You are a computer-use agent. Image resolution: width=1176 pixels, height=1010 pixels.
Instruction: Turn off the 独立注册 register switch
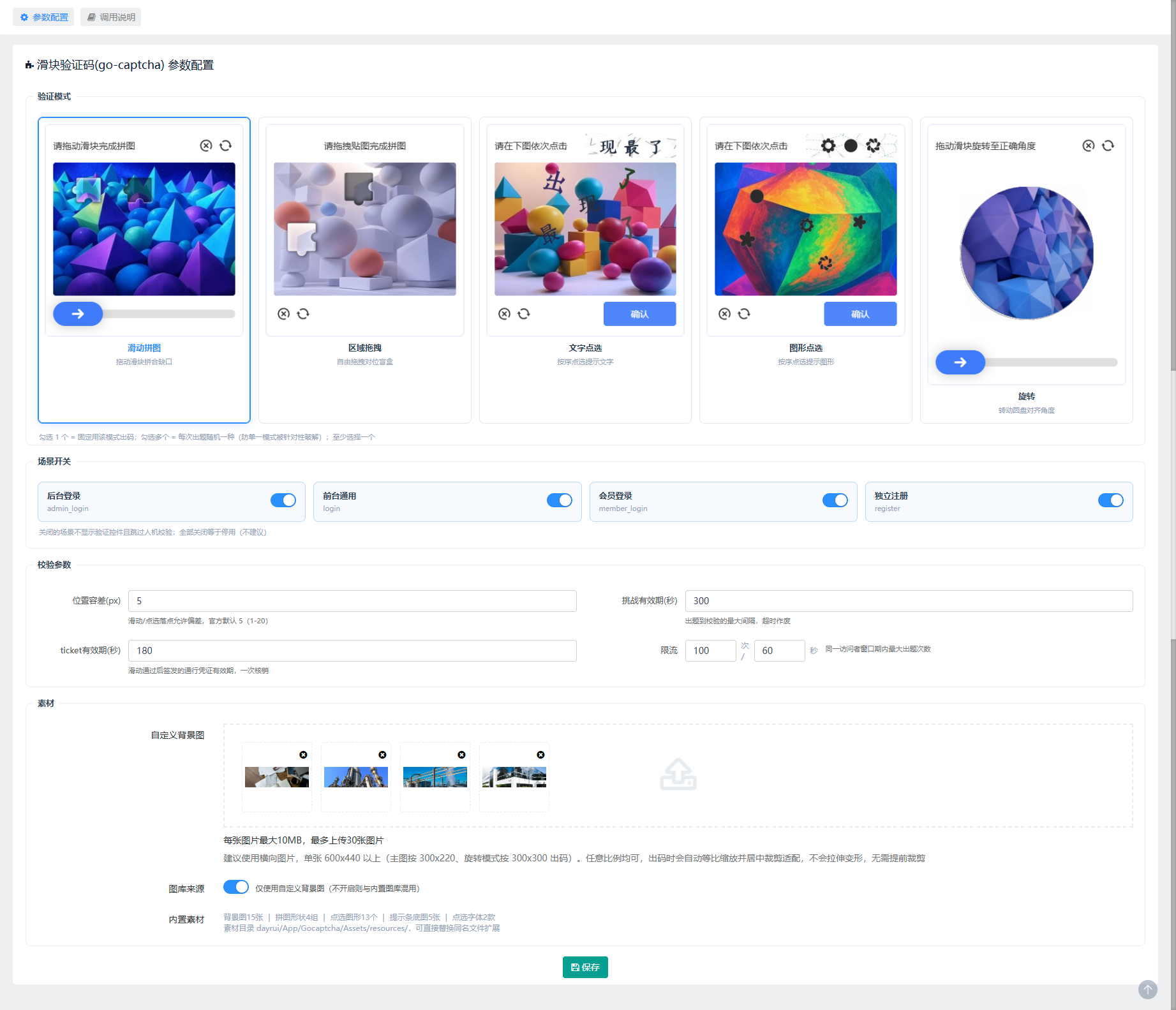pyautogui.click(x=1111, y=500)
